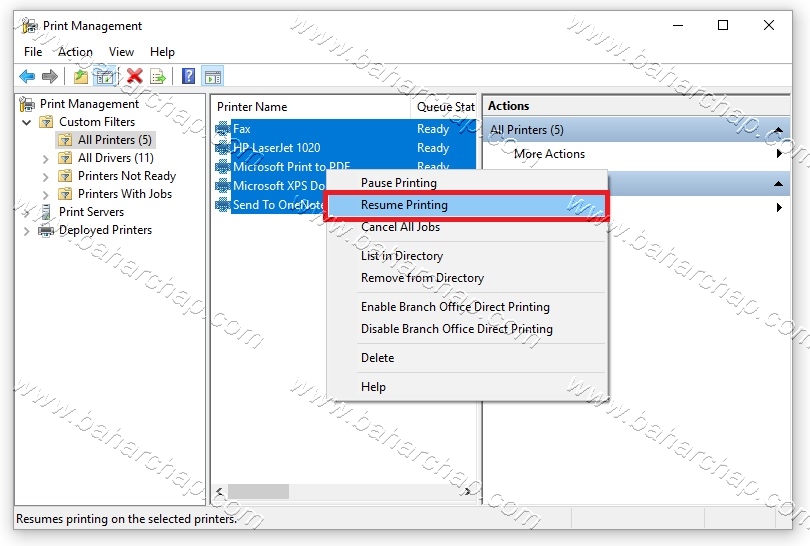The image size is (810, 546).
Task: Collapse the Custom Filters tree node
Action: click(27, 122)
